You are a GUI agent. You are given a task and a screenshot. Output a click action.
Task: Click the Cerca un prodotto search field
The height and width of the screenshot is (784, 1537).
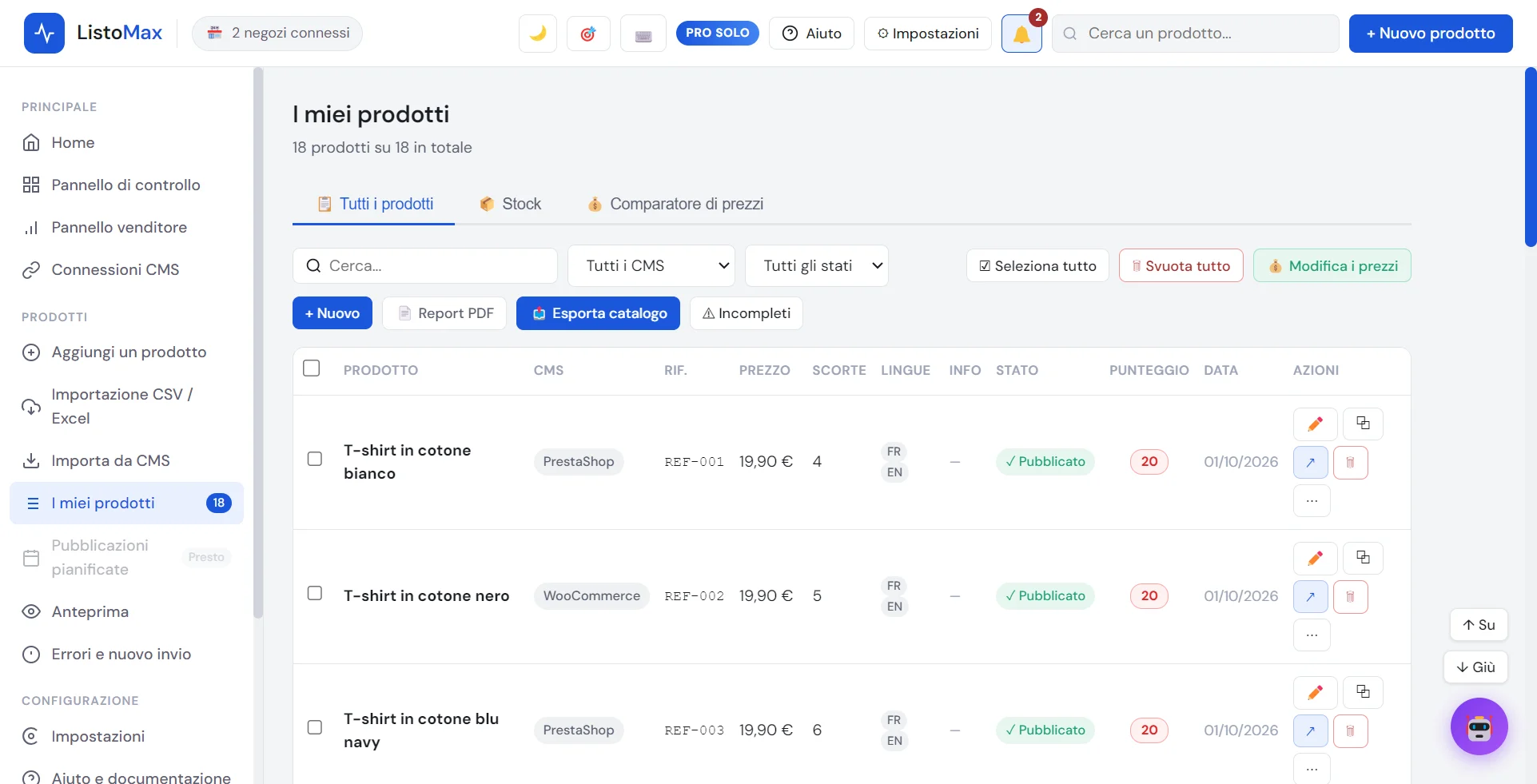pyautogui.click(x=1195, y=34)
